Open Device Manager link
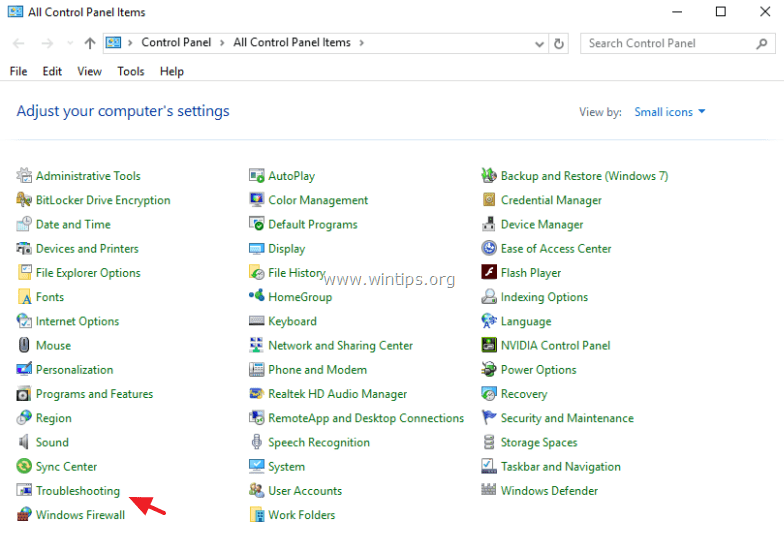Image resolution: width=784 pixels, height=560 pixels. point(542,224)
